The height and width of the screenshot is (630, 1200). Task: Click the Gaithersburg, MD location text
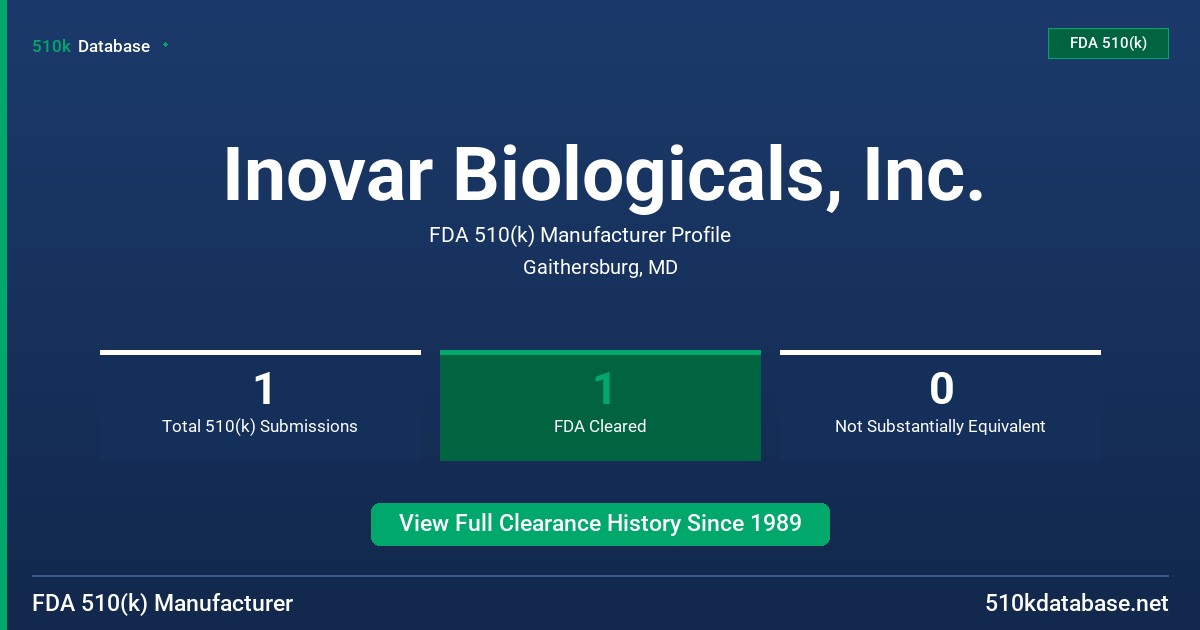tap(600, 267)
